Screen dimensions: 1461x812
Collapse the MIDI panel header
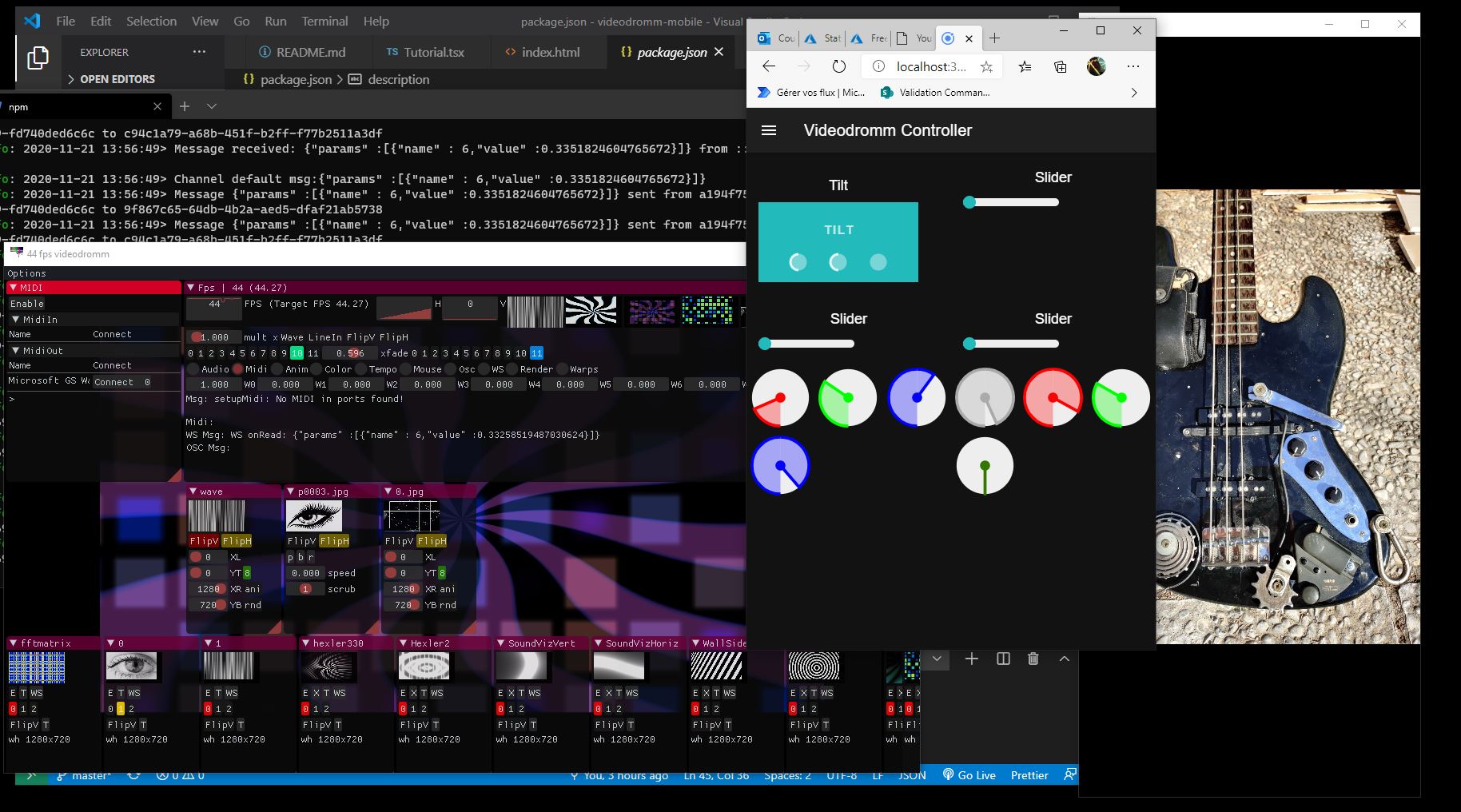[13, 288]
